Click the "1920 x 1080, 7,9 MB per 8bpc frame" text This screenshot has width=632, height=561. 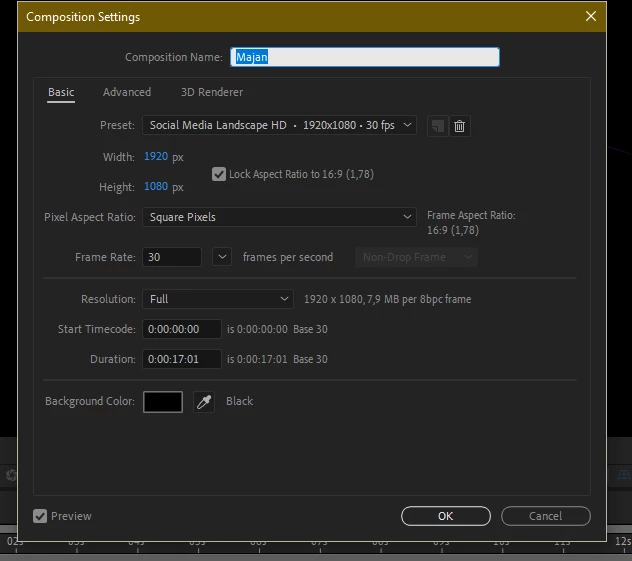coord(387,299)
